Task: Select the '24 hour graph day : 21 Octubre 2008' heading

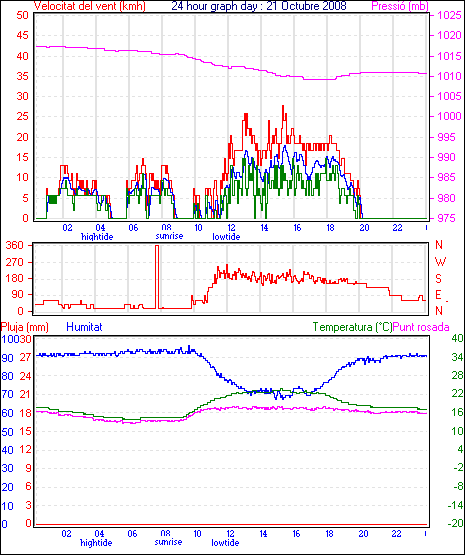Action: point(259,6)
